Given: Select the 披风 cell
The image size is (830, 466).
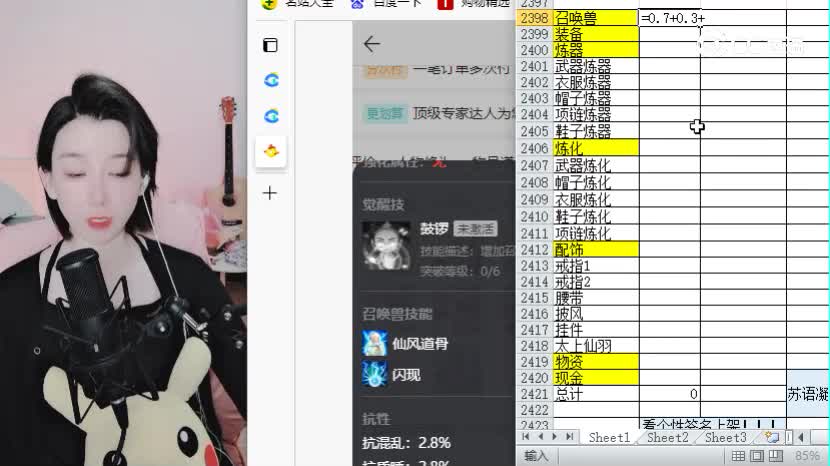Looking at the screenshot, I should point(596,314).
